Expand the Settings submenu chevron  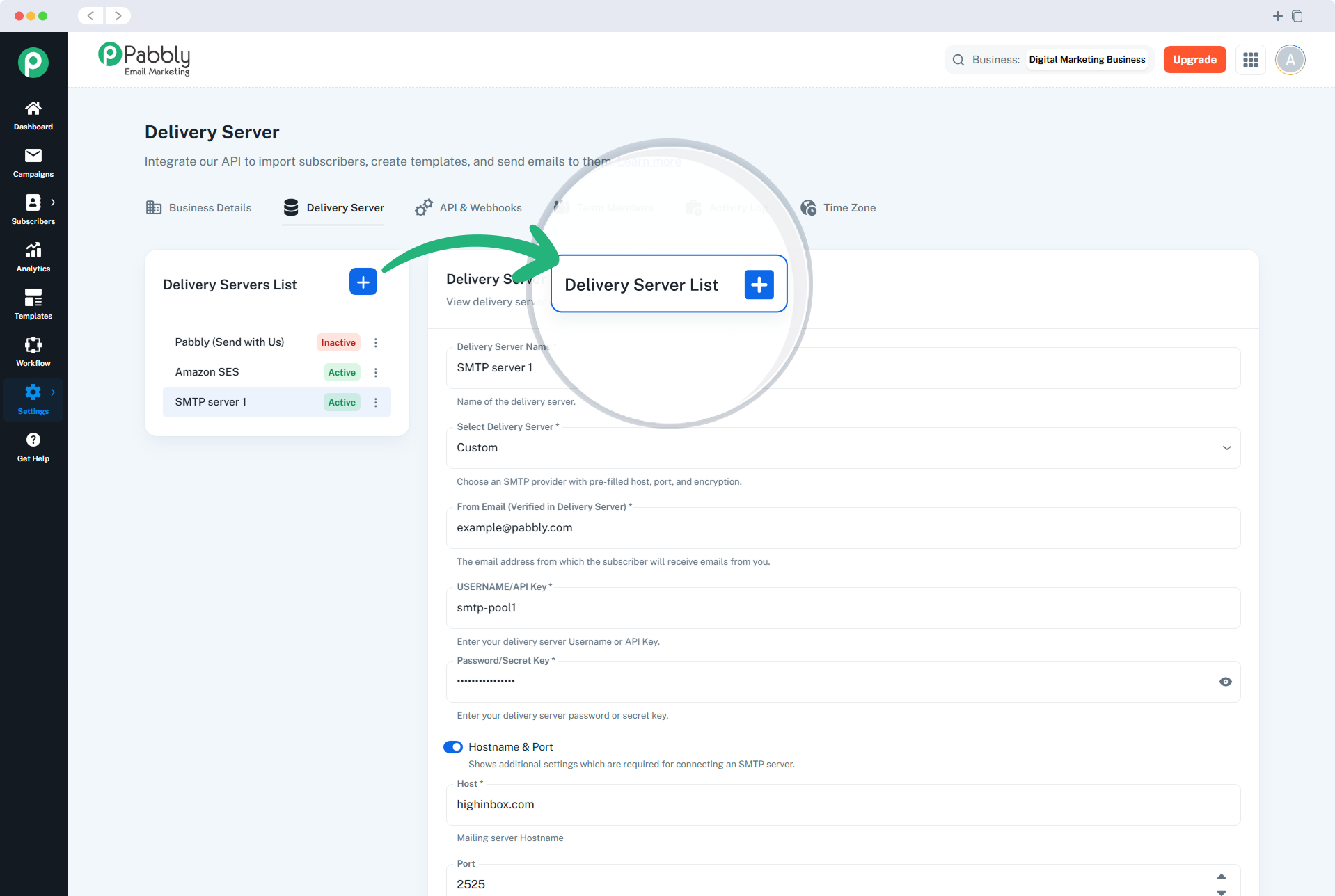(x=53, y=392)
